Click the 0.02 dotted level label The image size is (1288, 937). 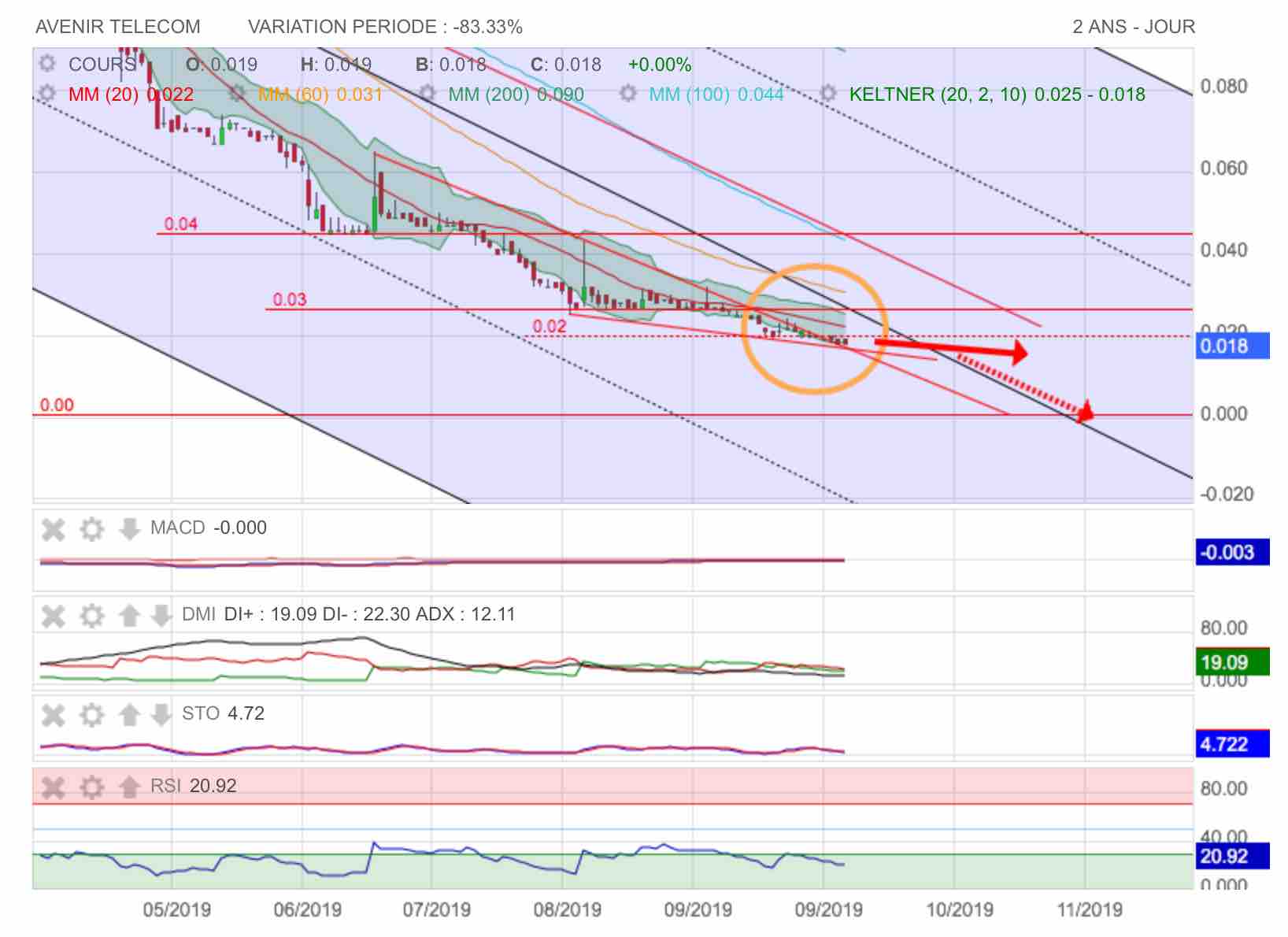click(x=550, y=327)
